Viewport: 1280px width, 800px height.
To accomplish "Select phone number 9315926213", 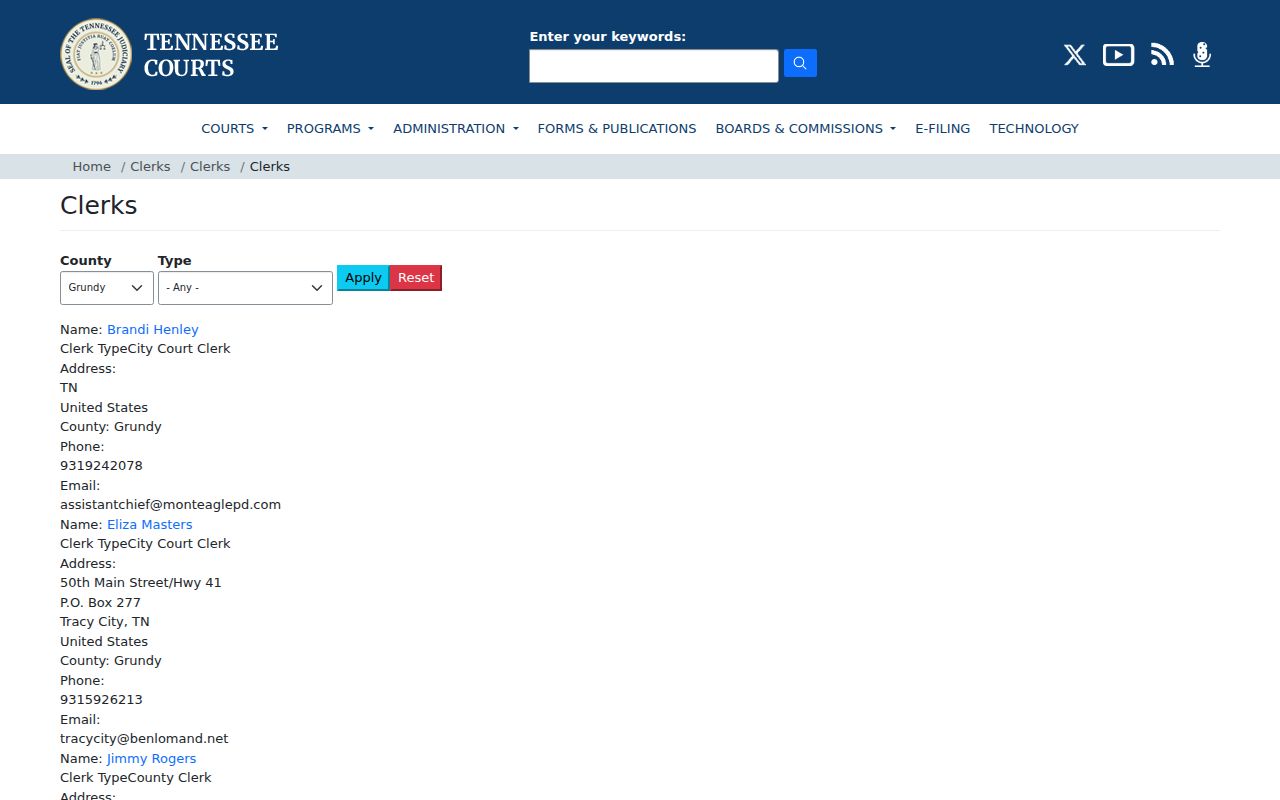I will [x=101, y=699].
